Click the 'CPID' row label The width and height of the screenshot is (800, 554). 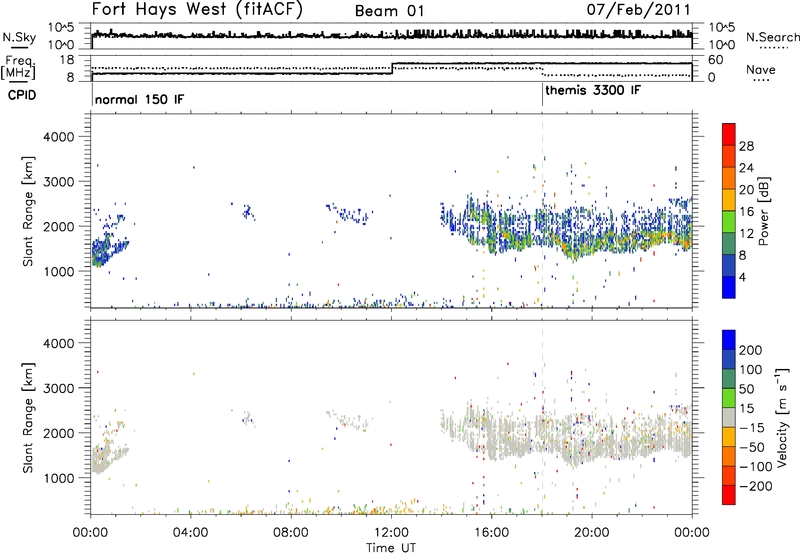[x=22, y=95]
